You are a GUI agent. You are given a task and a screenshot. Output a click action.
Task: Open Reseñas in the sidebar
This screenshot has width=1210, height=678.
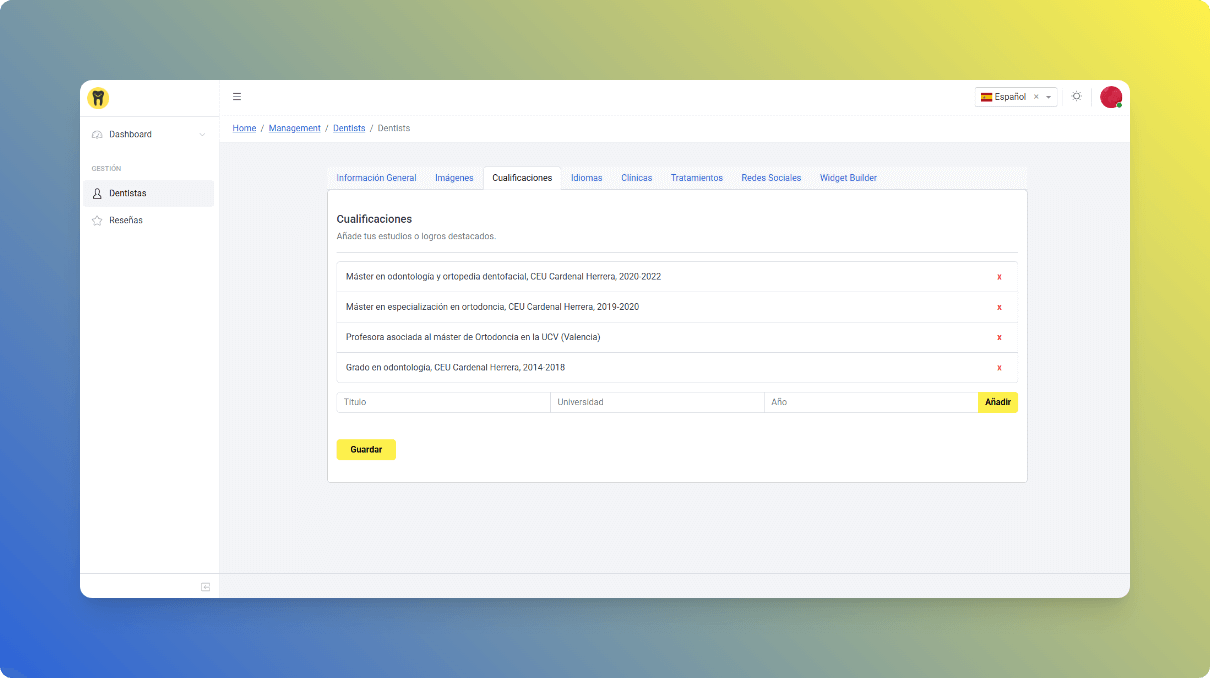126,220
